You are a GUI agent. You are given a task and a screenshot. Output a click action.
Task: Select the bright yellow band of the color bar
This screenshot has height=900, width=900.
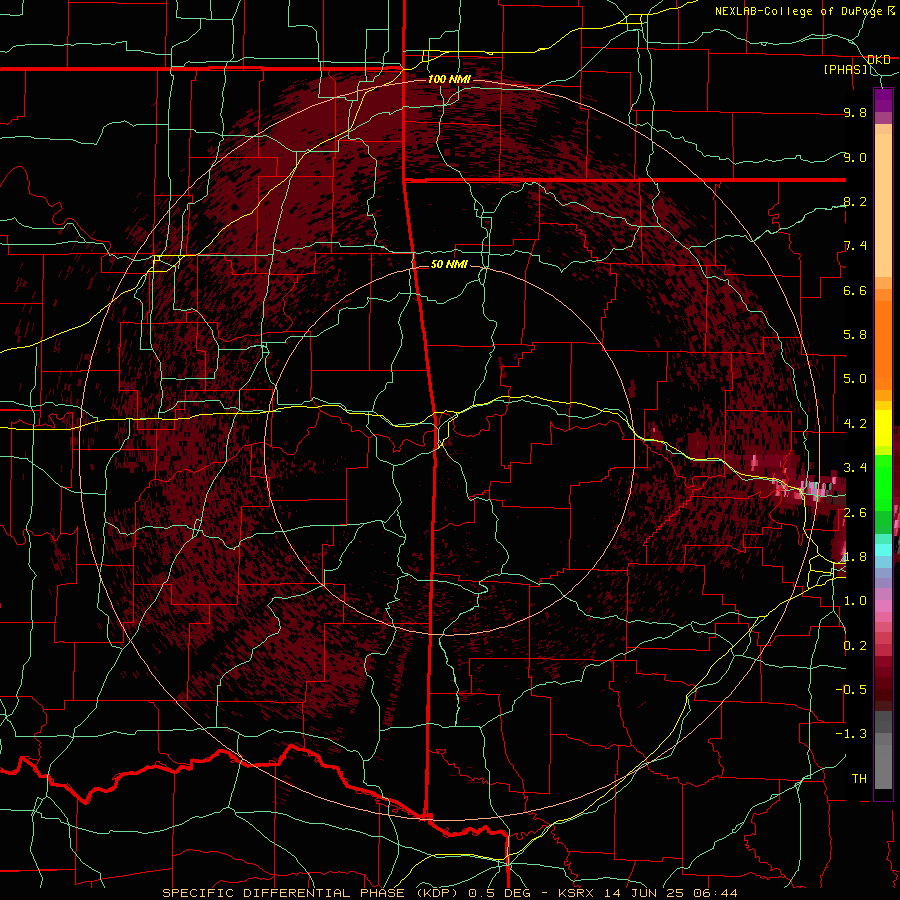click(x=883, y=428)
